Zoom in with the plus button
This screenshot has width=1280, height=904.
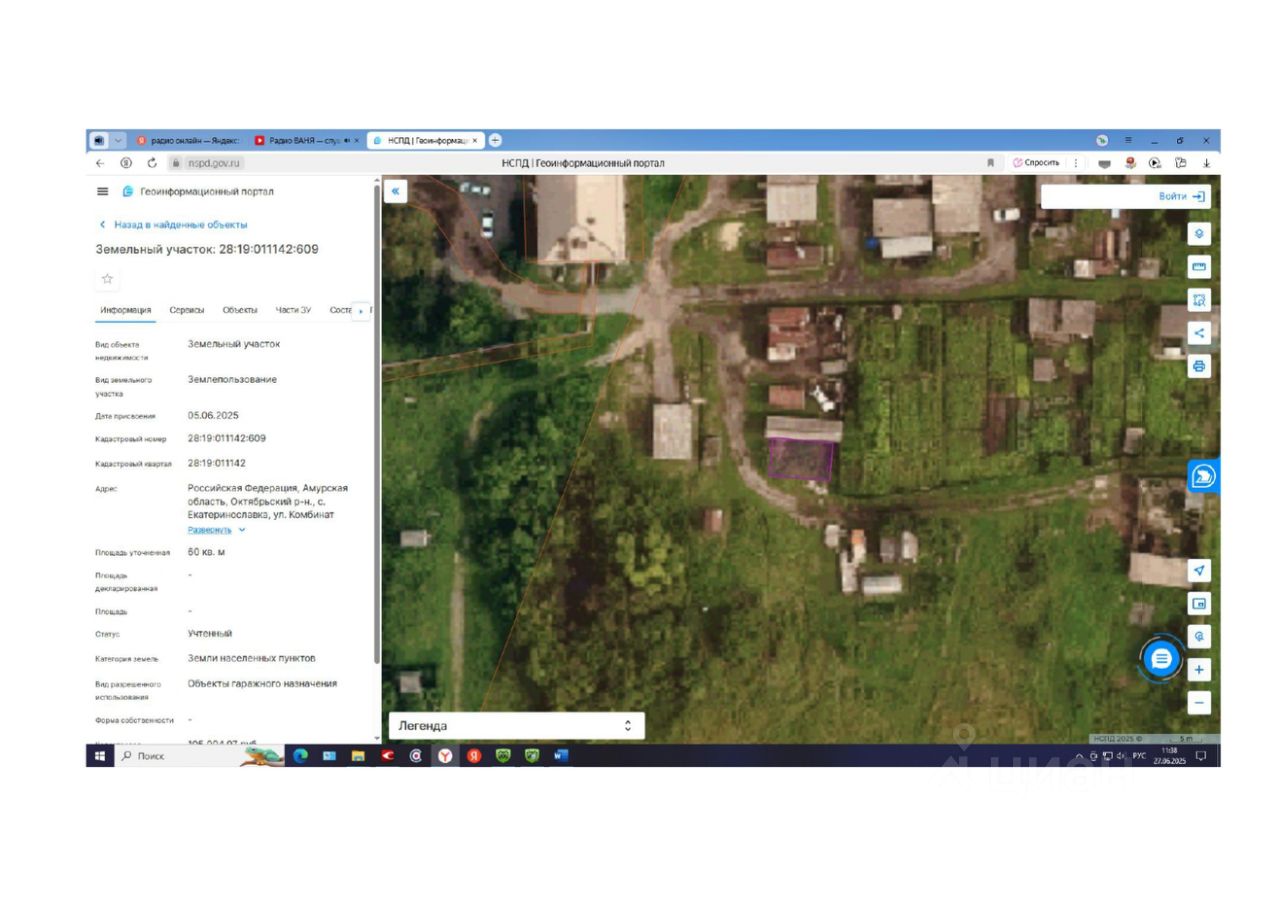point(1199,670)
